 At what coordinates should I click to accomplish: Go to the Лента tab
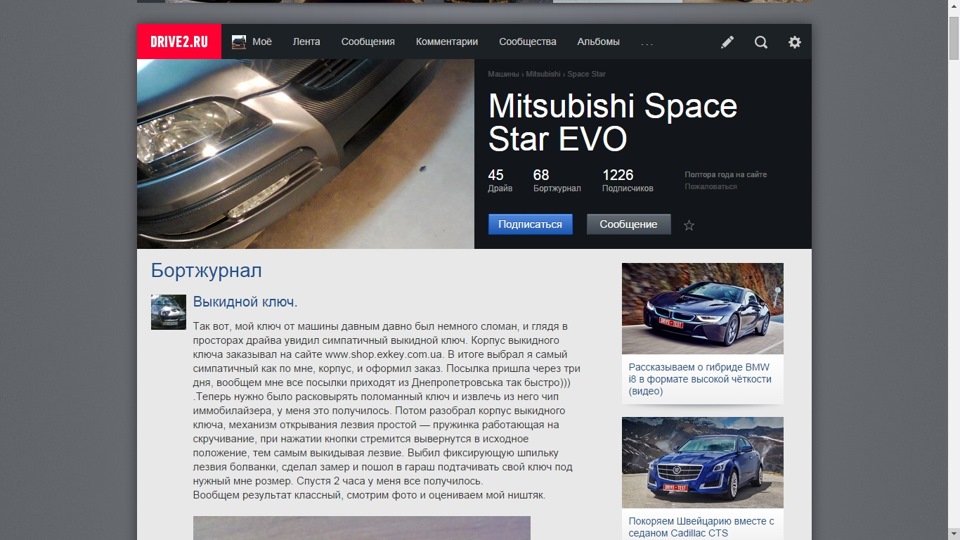coord(306,42)
